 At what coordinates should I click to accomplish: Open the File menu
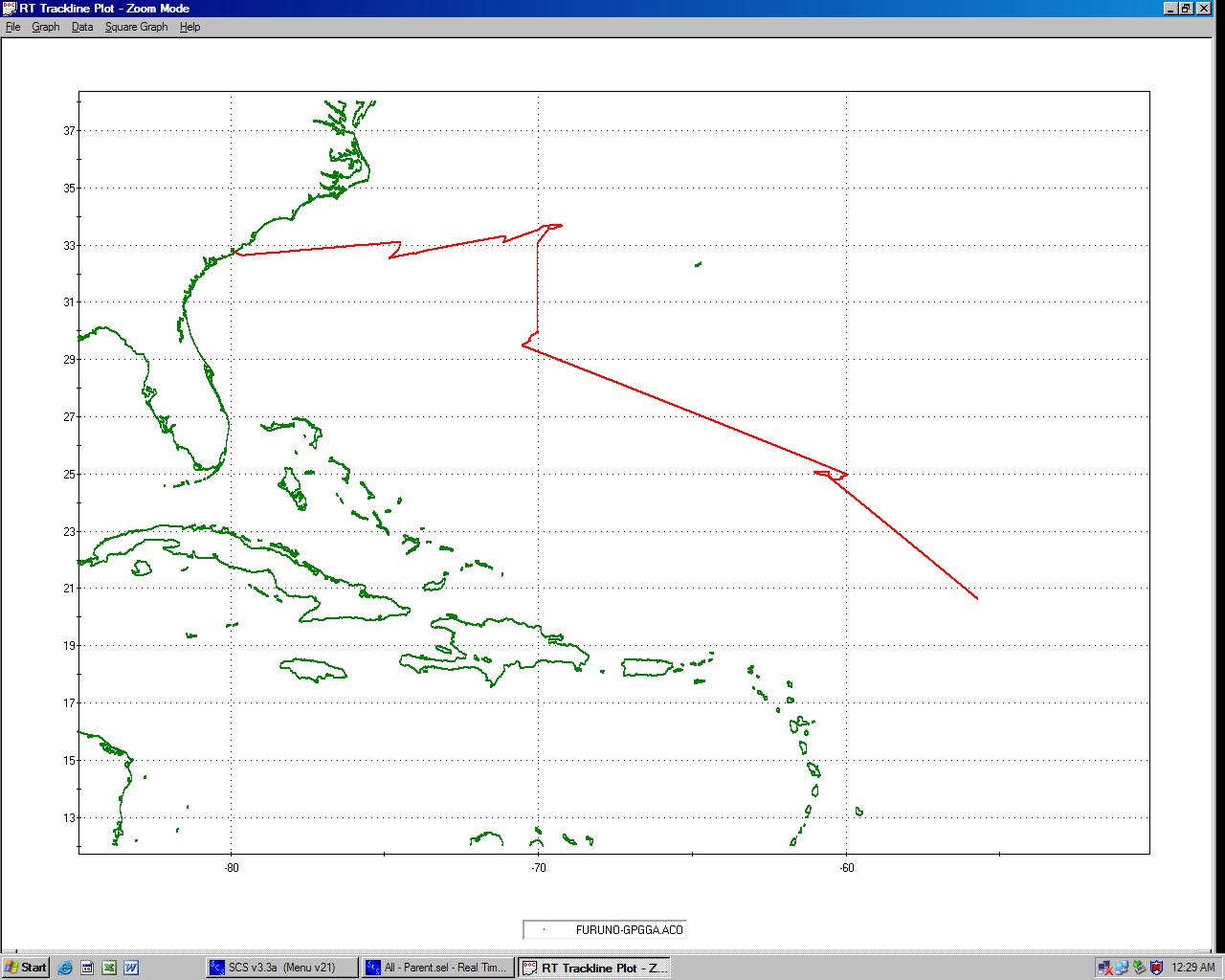coord(13,27)
